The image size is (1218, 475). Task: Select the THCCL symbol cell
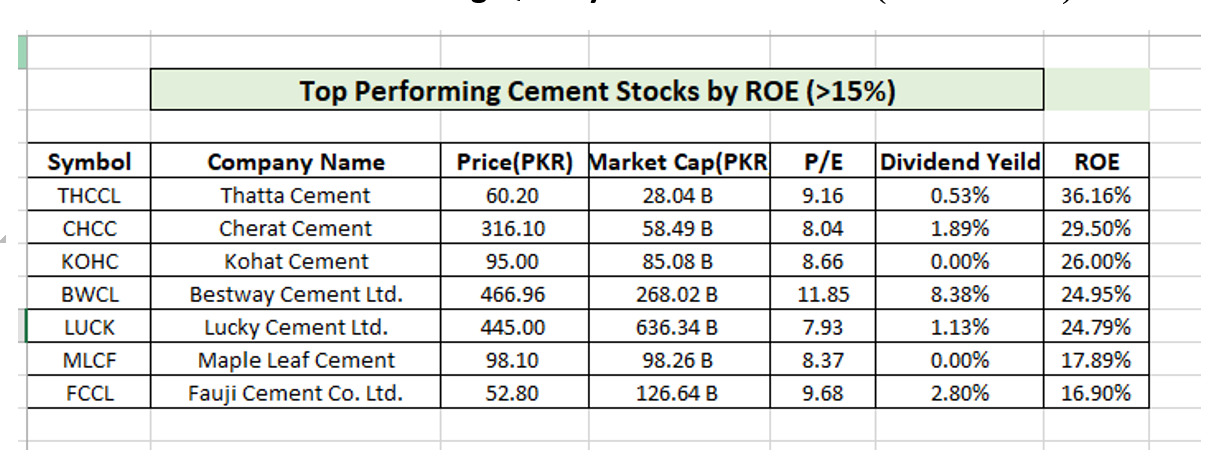[x=90, y=195]
